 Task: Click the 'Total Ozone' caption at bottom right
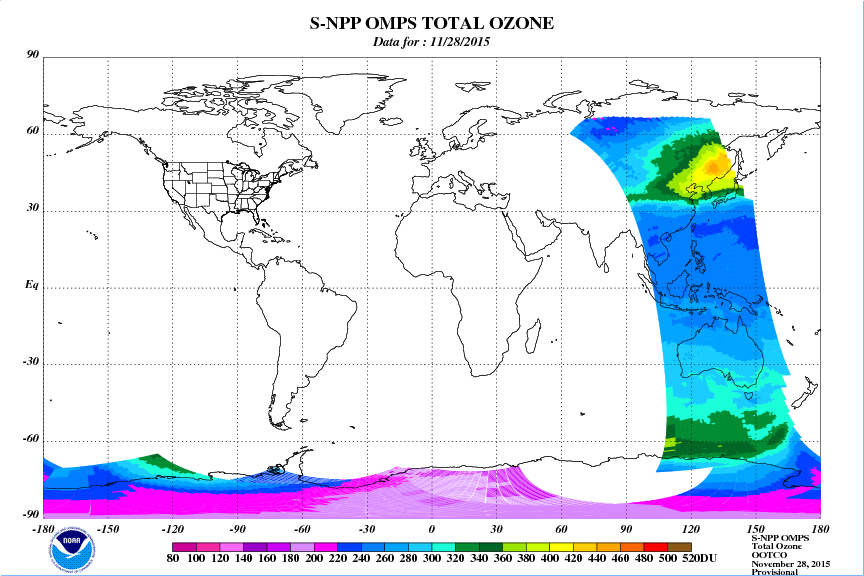click(x=777, y=546)
